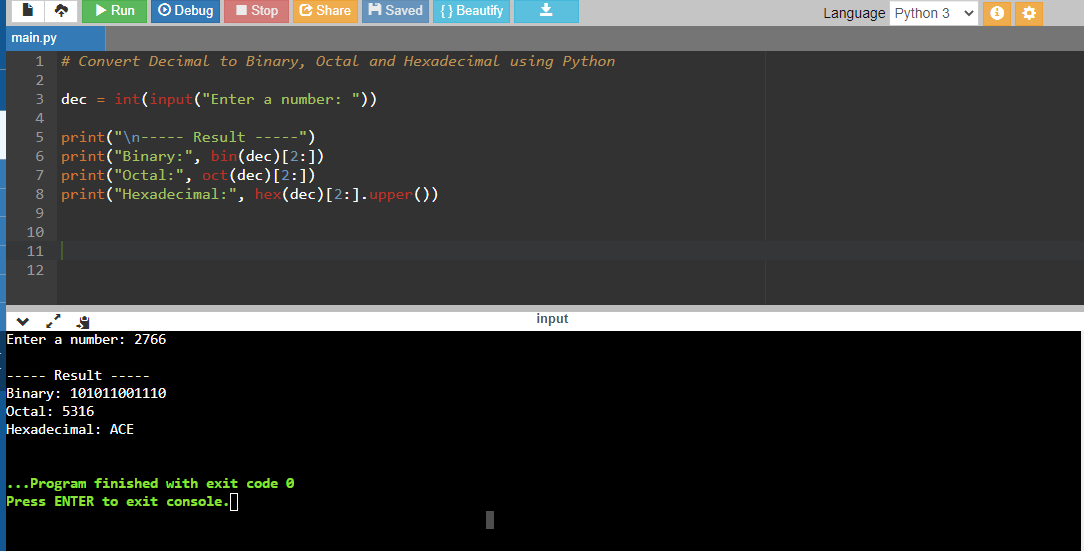Click the comment text on line 1
This screenshot has height=551, width=1084.
click(337, 61)
